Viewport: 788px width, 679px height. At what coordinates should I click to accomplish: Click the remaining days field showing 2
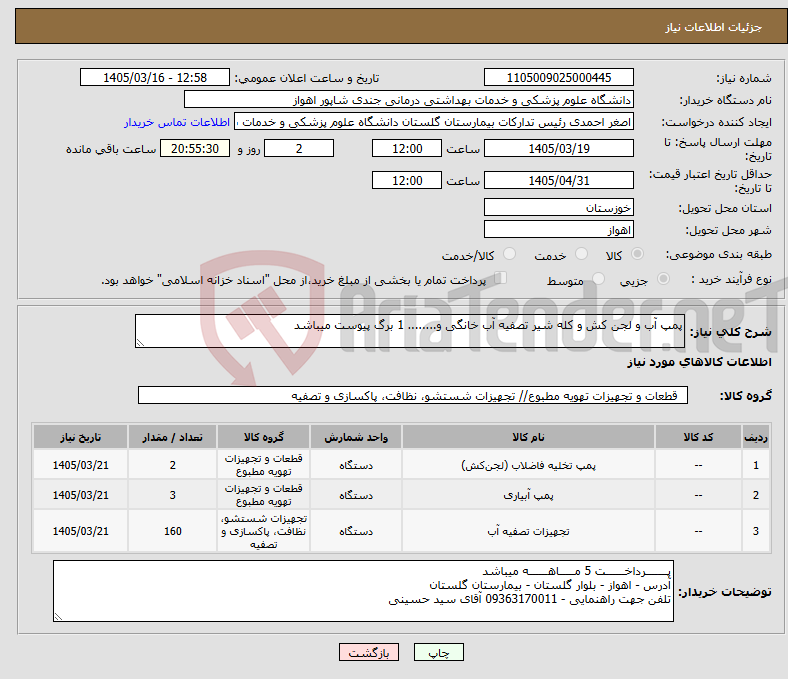click(x=299, y=148)
